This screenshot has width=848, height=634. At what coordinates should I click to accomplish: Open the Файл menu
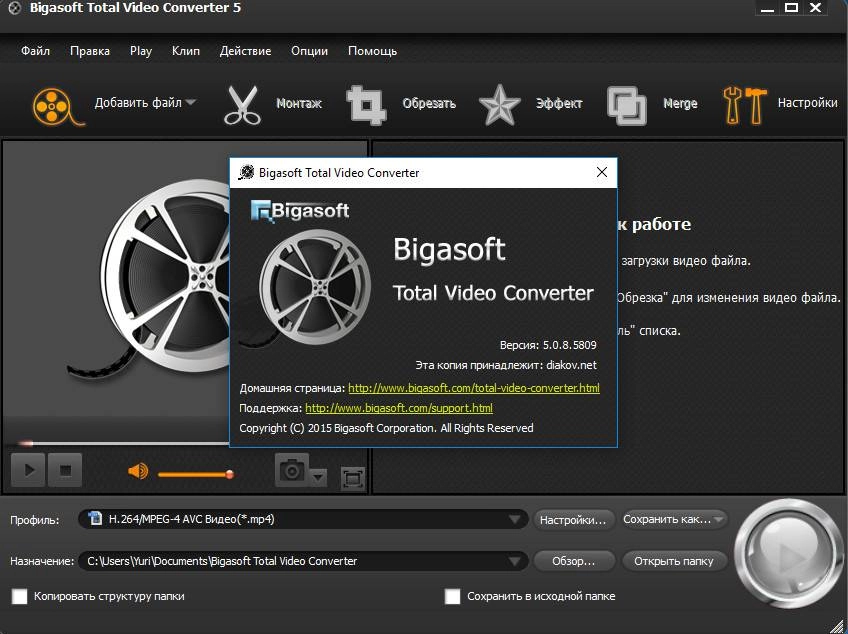pyautogui.click(x=35, y=51)
